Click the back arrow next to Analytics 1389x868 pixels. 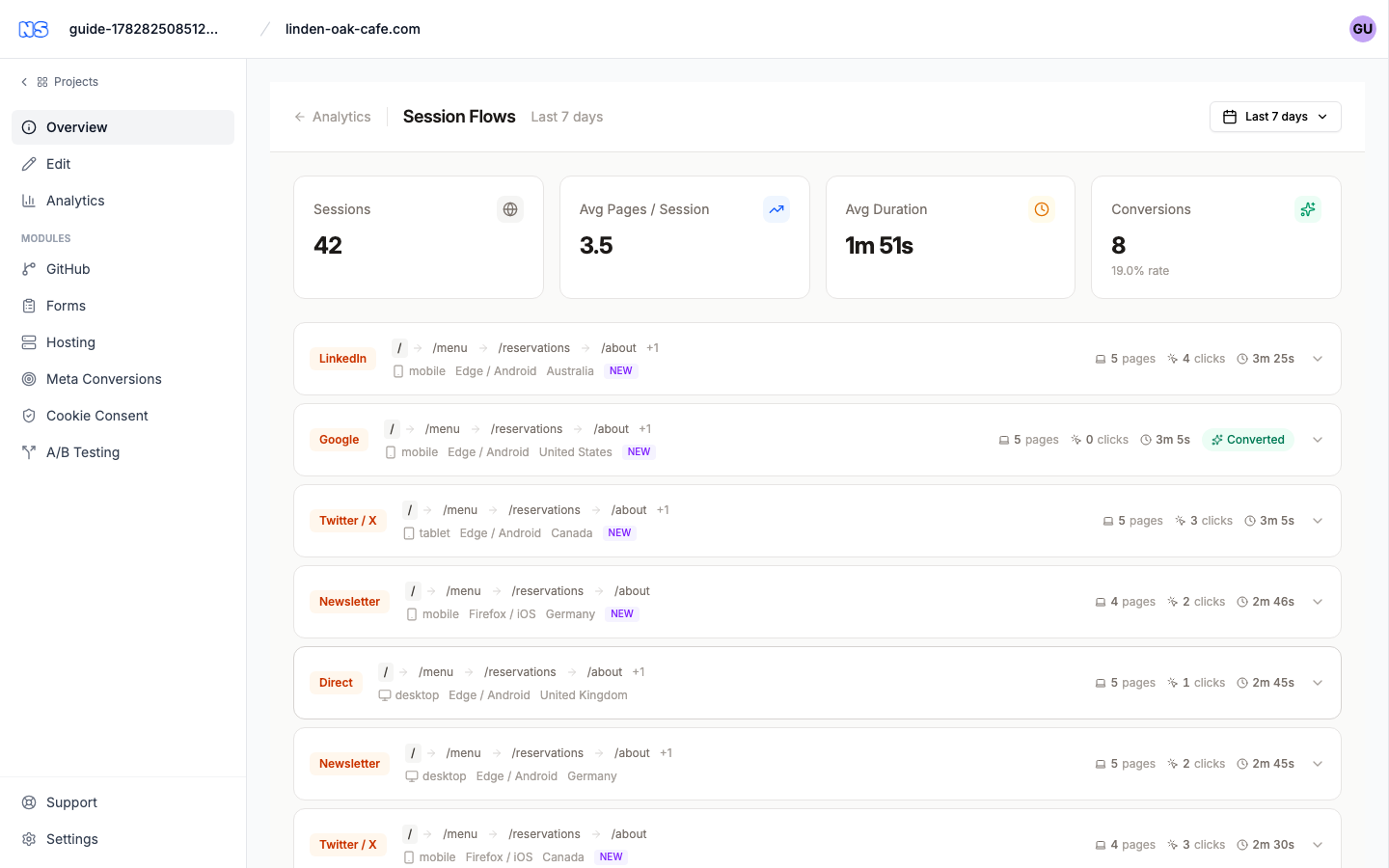click(300, 117)
